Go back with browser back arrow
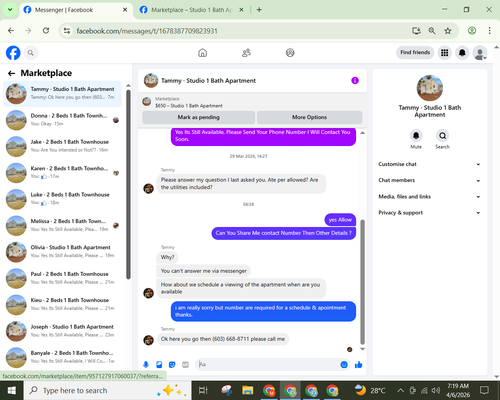500x400 pixels. click(11, 31)
